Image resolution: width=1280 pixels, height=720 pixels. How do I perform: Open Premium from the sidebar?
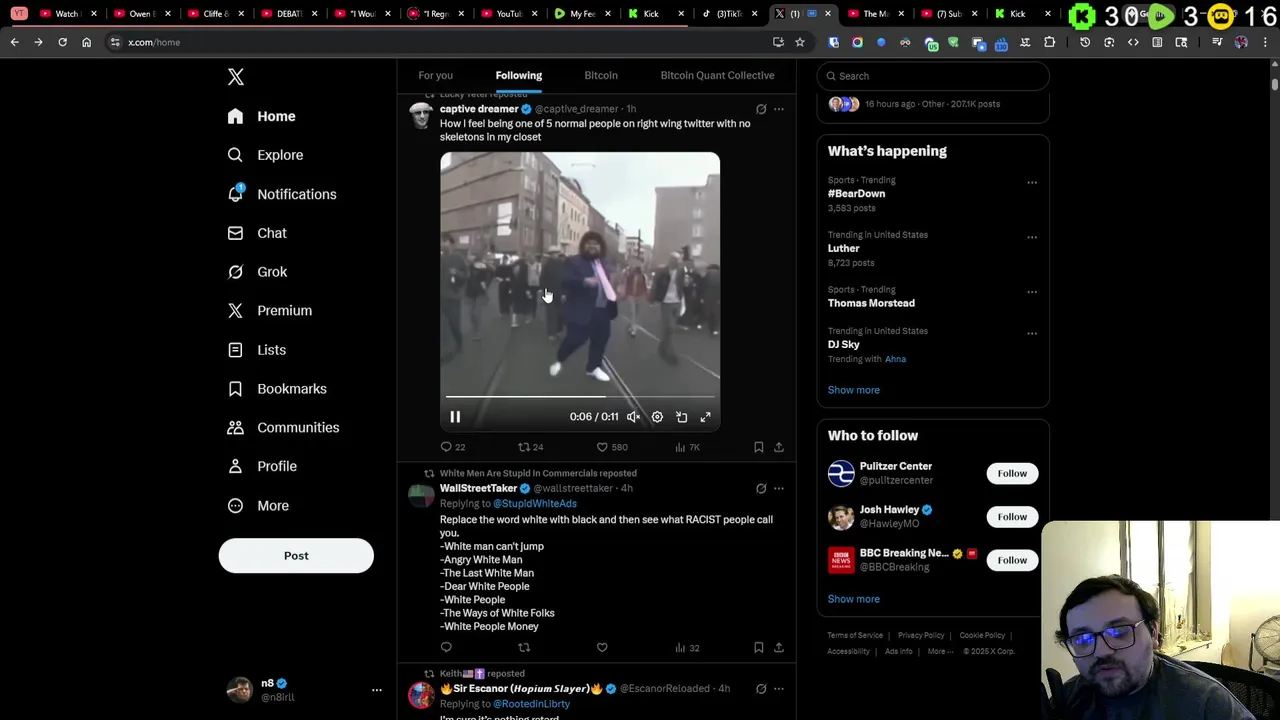point(270,310)
